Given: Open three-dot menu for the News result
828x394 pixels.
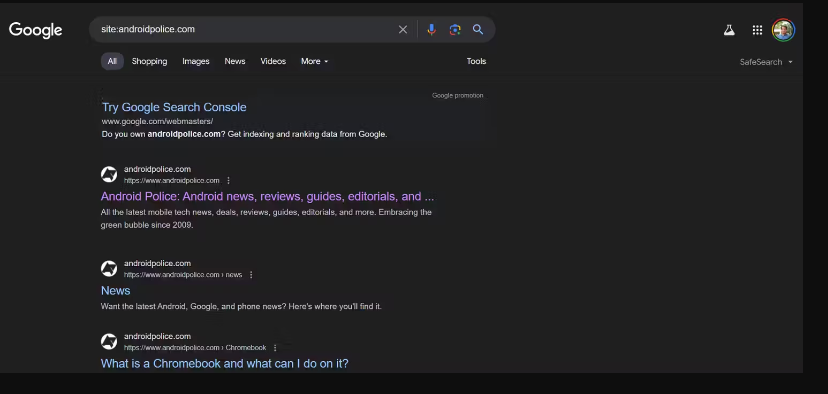Looking at the screenshot, I should pos(251,275).
